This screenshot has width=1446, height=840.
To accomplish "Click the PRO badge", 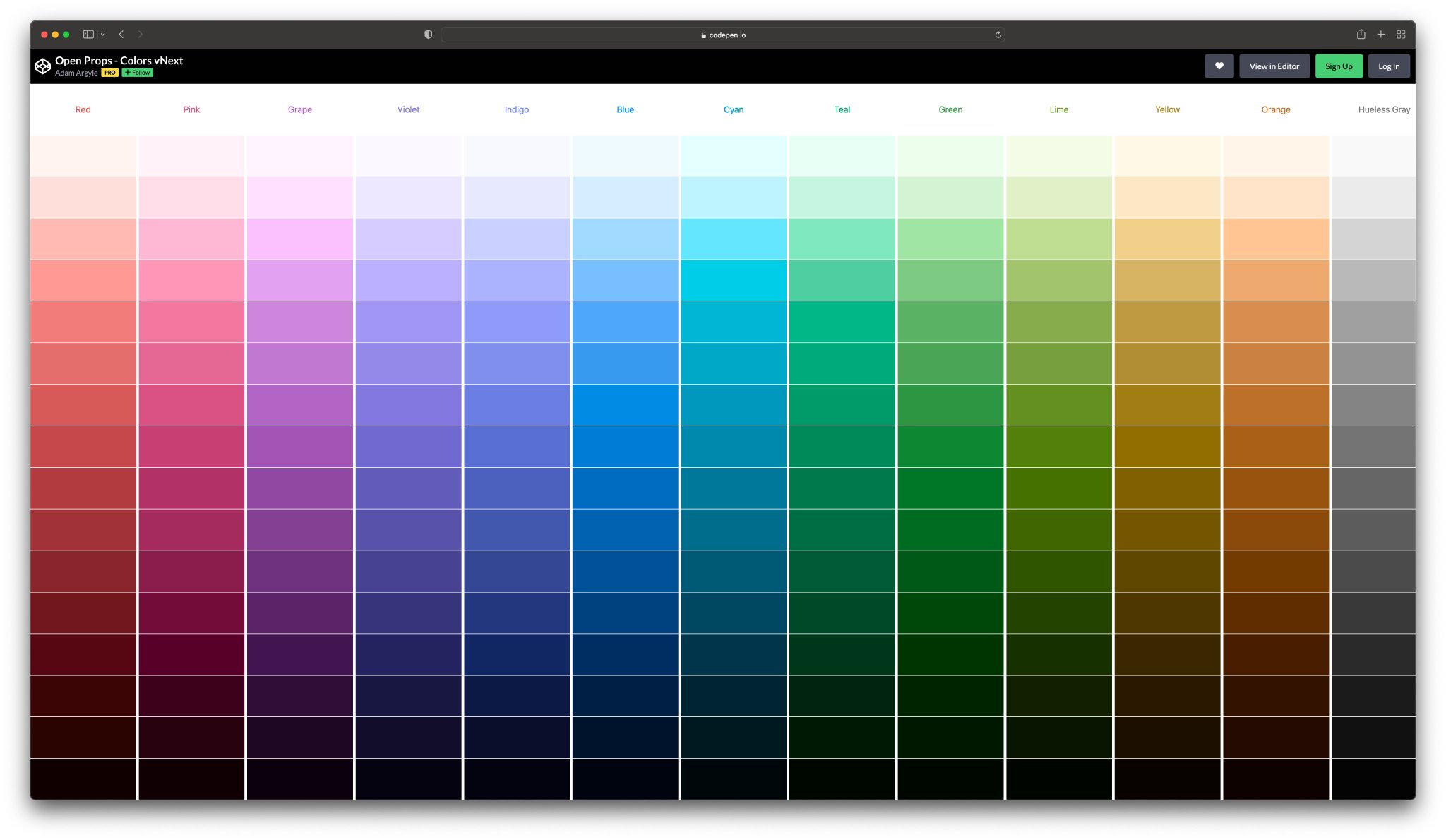I will click(109, 73).
